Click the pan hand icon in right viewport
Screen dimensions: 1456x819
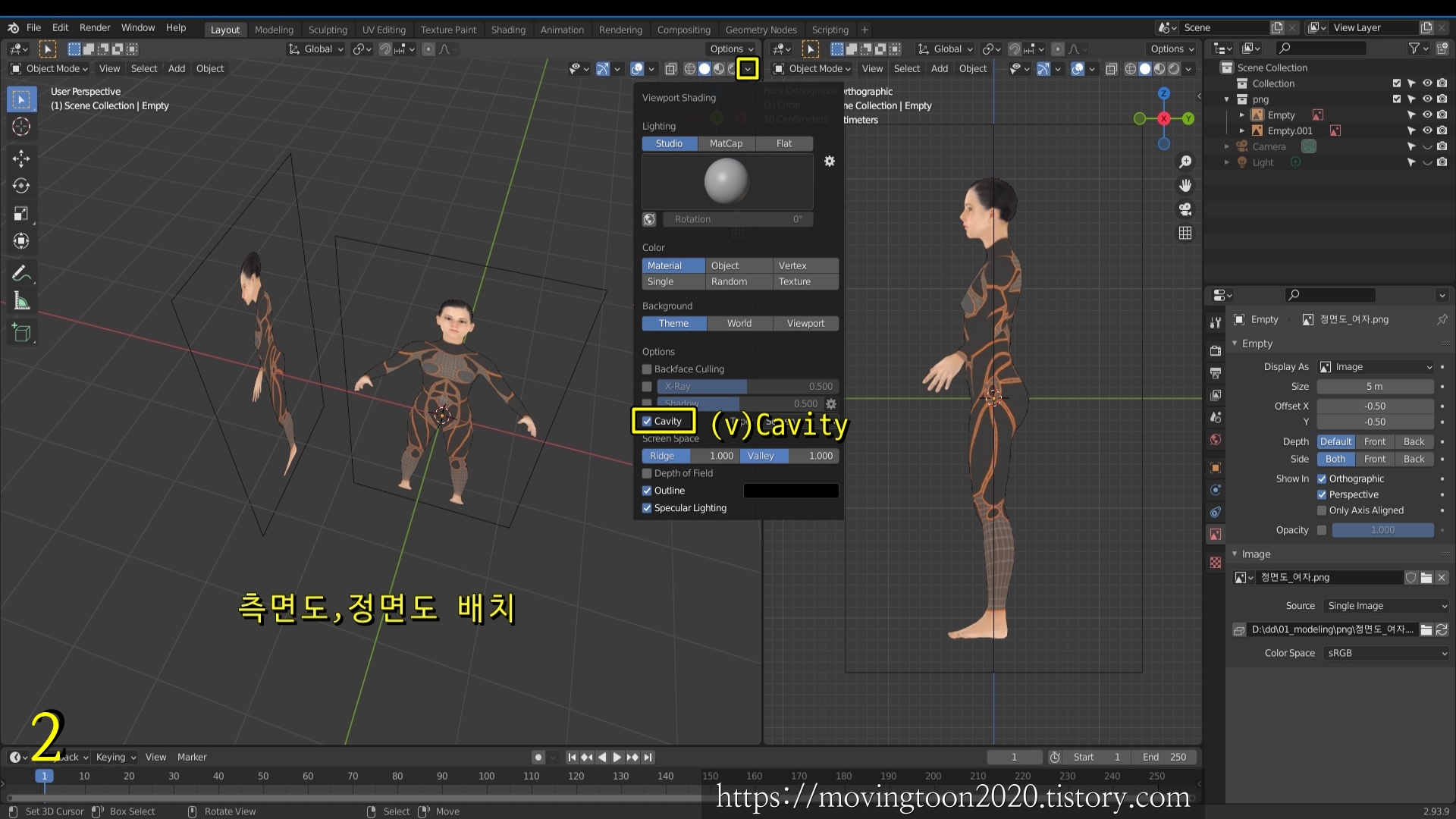point(1185,186)
